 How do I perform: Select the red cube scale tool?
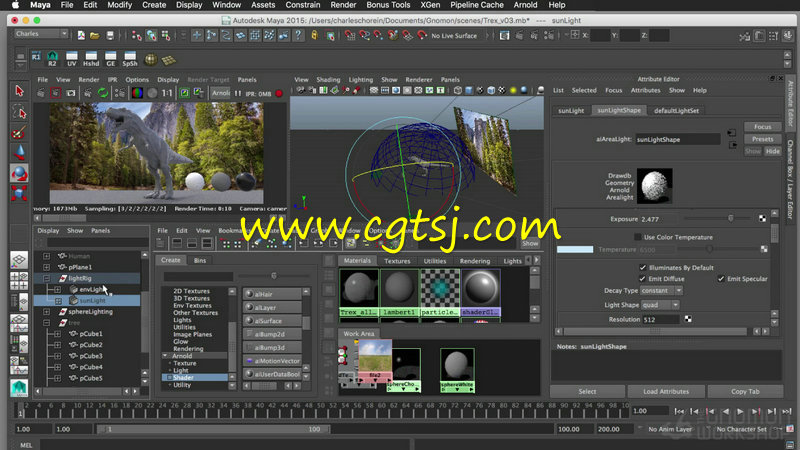click(19, 193)
